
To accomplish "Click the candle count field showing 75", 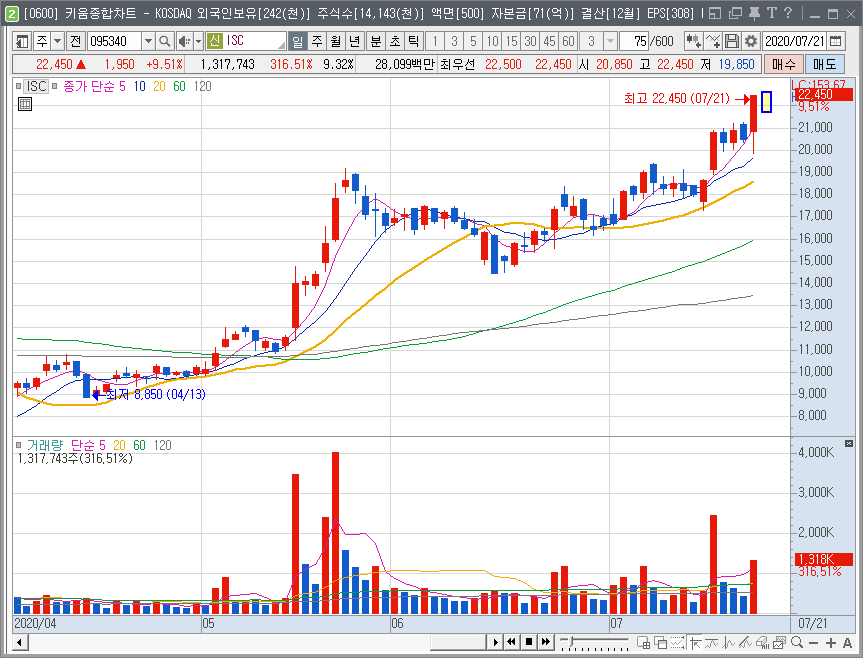I will click(634, 41).
